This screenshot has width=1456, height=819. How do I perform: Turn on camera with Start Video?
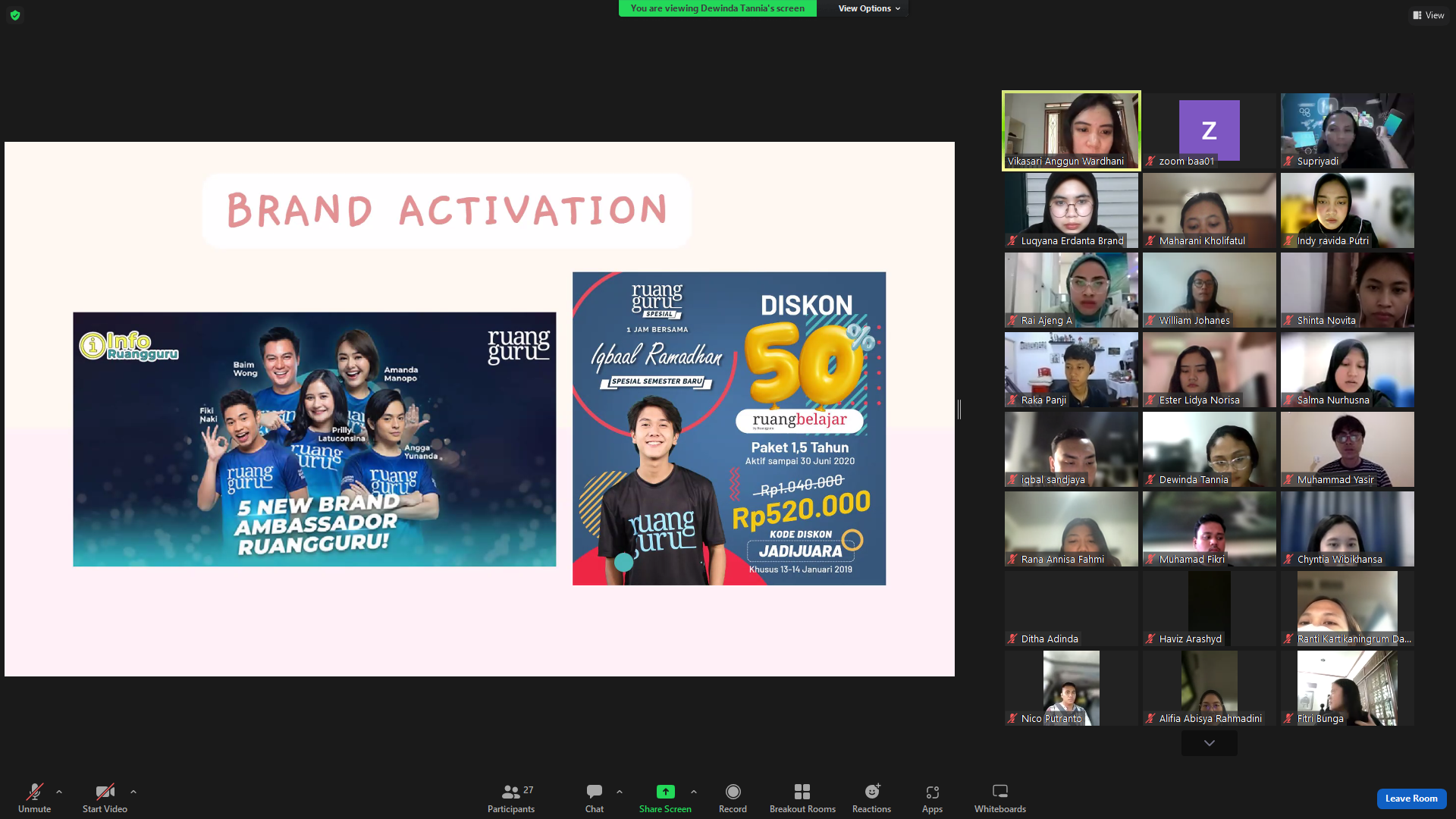click(x=105, y=799)
